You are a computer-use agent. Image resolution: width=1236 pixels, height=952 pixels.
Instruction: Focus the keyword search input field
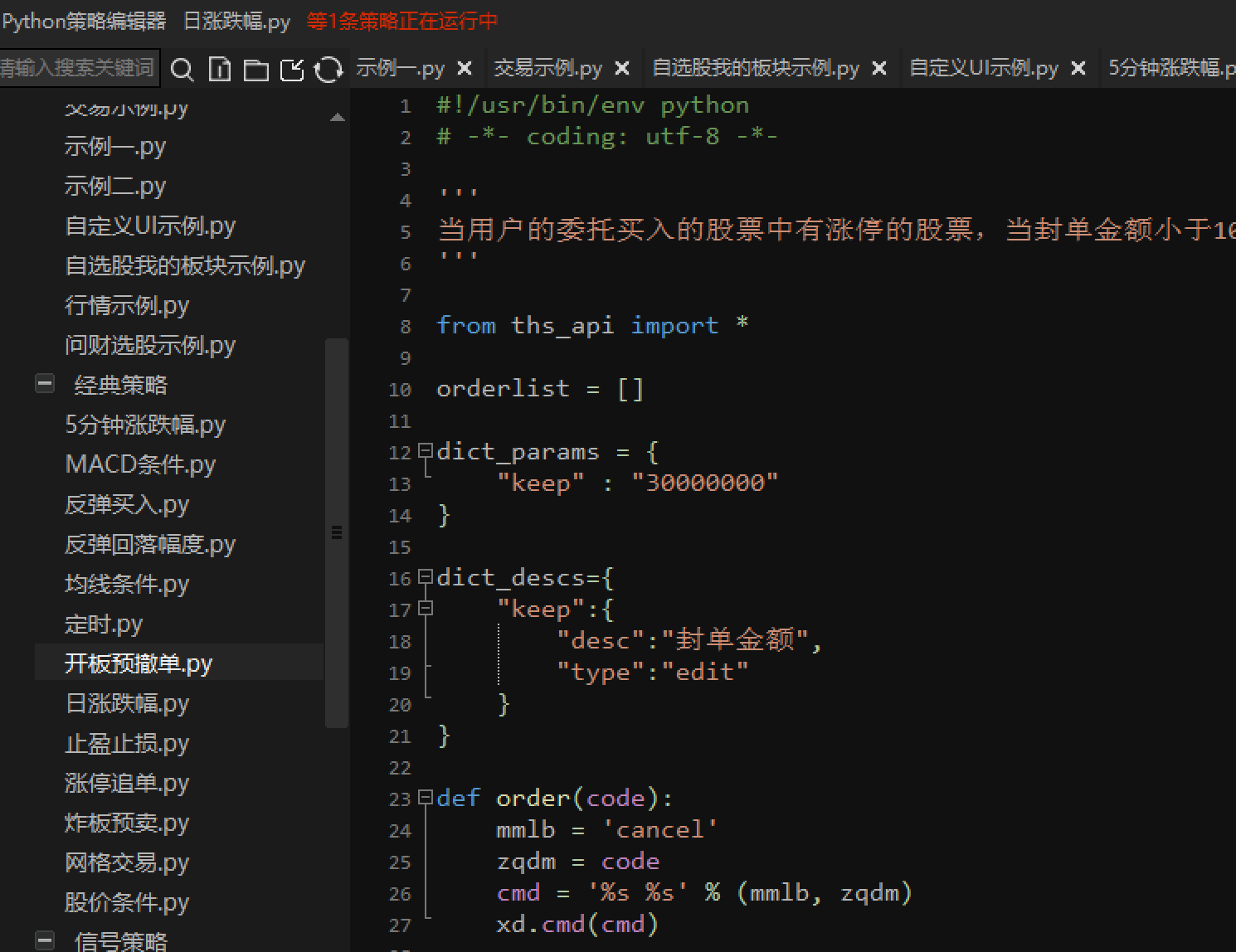[x=78, y=68]
